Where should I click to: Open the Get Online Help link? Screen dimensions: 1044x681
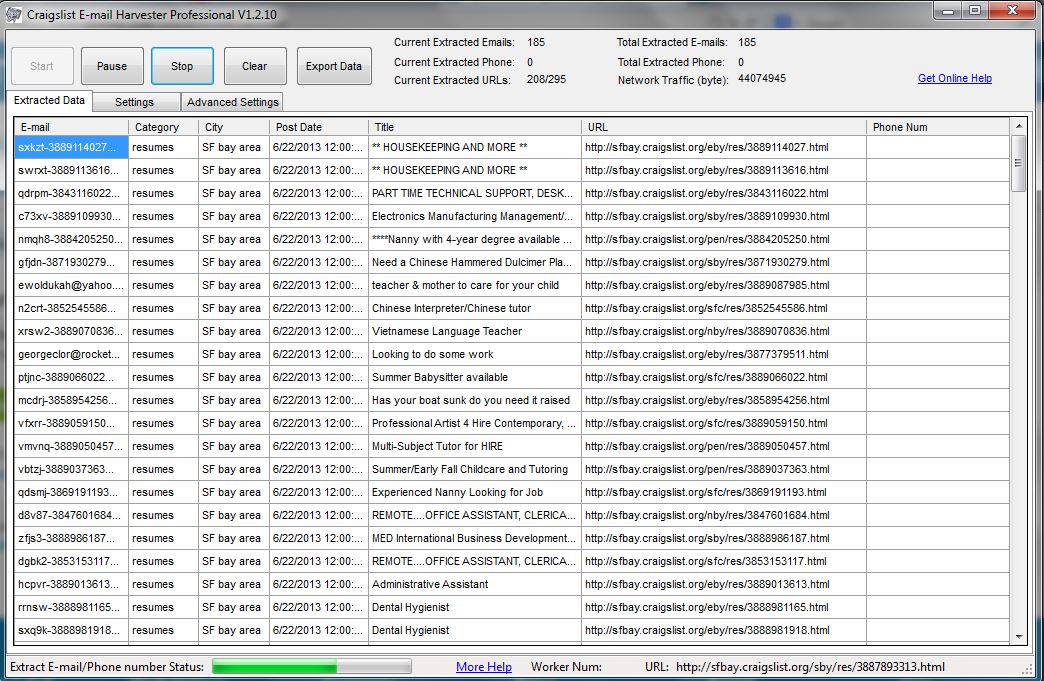click(x=955, y=78)
